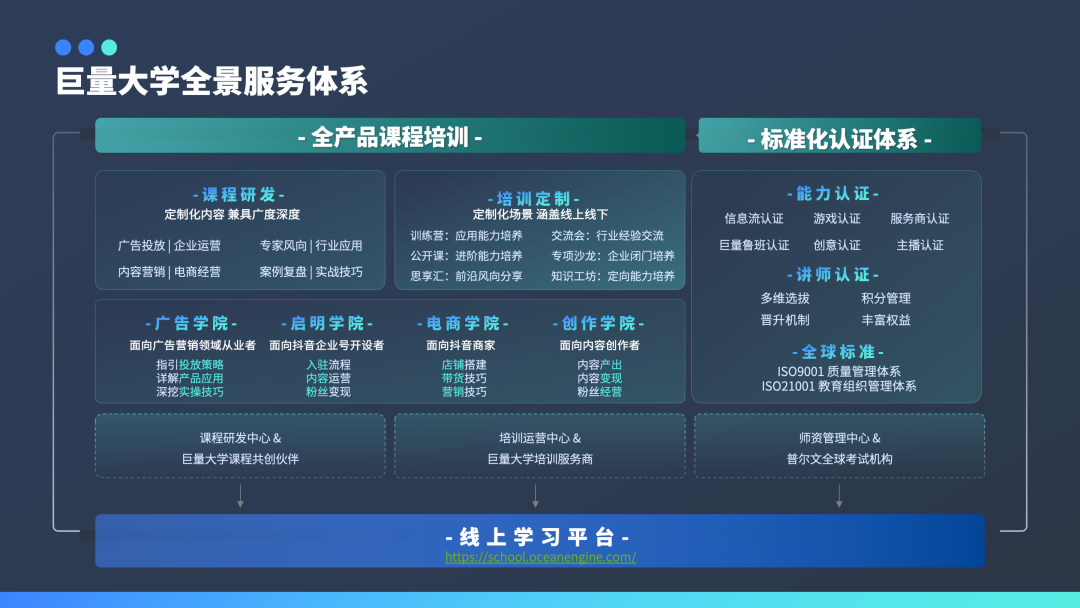
Task: Select 电商学院 for merchants
Action: (466, 323)
